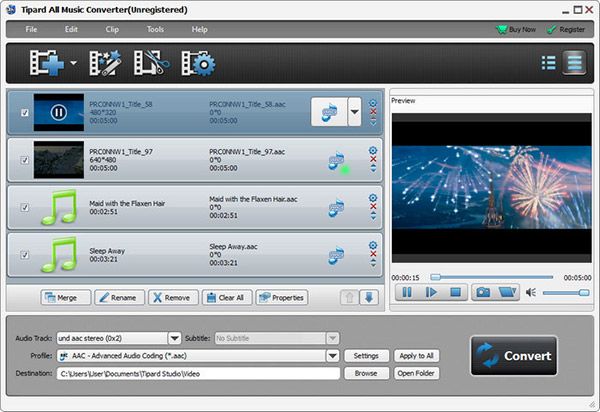The width and height of the screenshot is (600, 412).
Task: Expand the Profile dropdown list
Action: (x=333, y=356)
